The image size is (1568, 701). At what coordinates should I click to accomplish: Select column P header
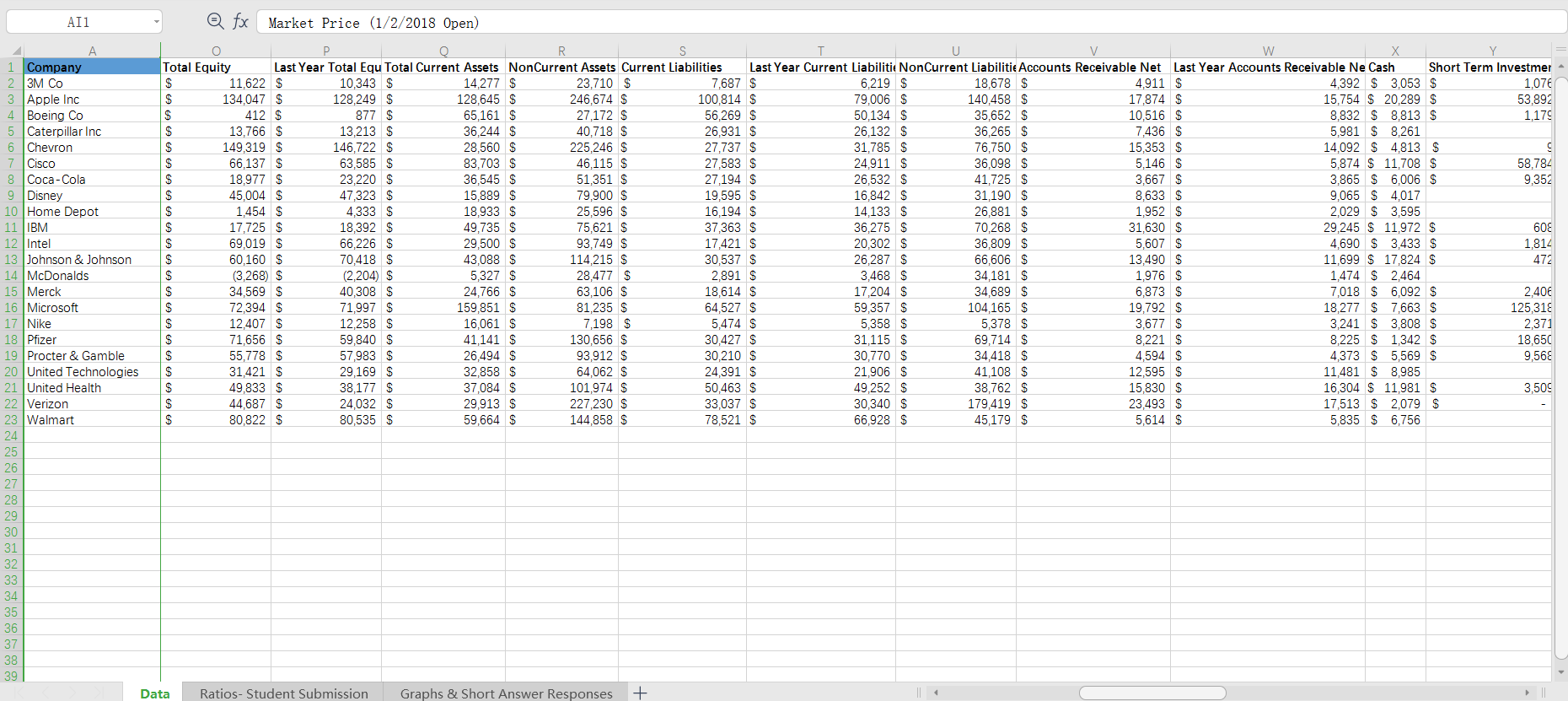[x=326, y=51]
